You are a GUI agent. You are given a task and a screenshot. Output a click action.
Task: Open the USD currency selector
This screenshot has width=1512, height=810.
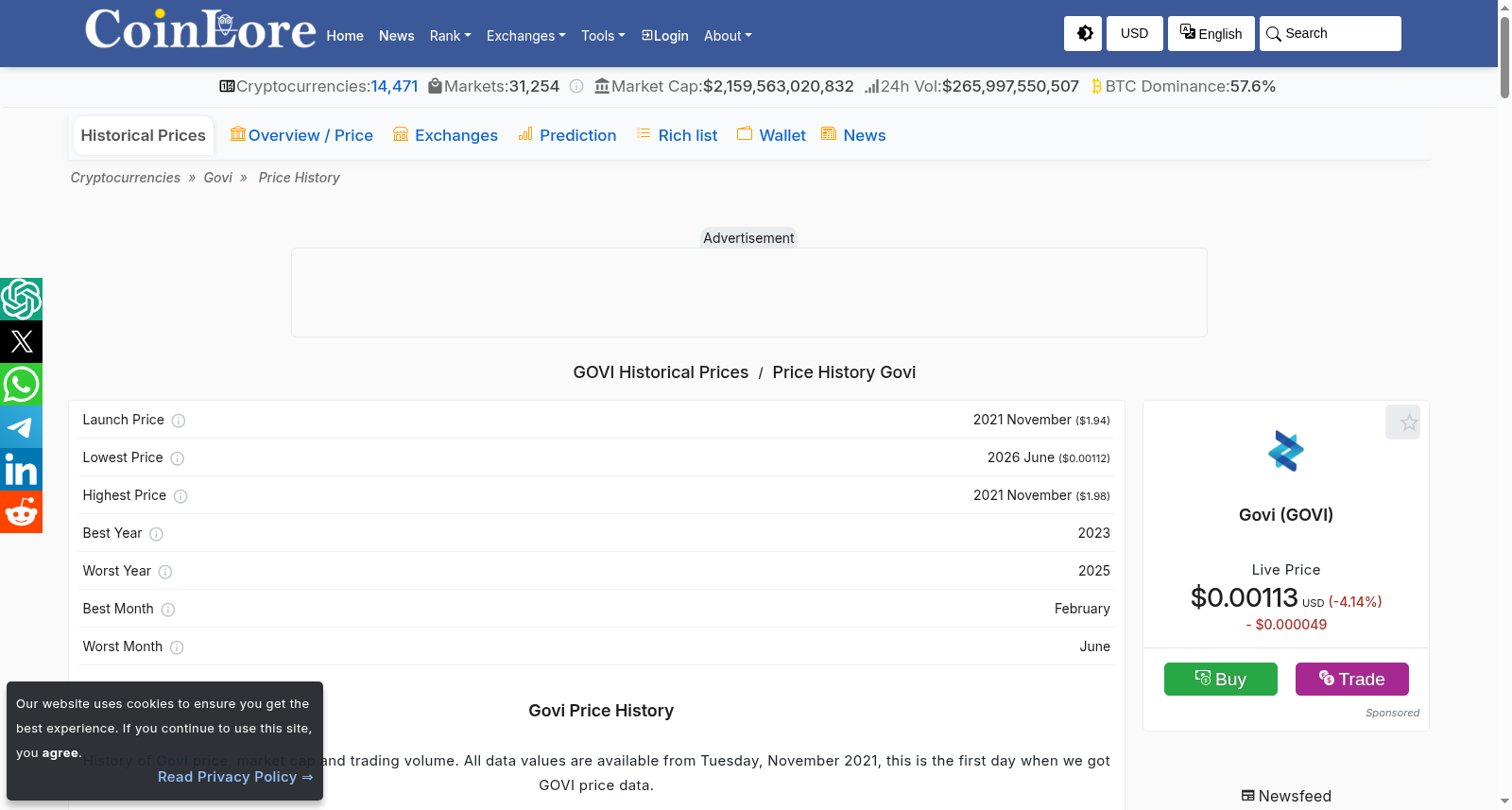[1135, 33]
